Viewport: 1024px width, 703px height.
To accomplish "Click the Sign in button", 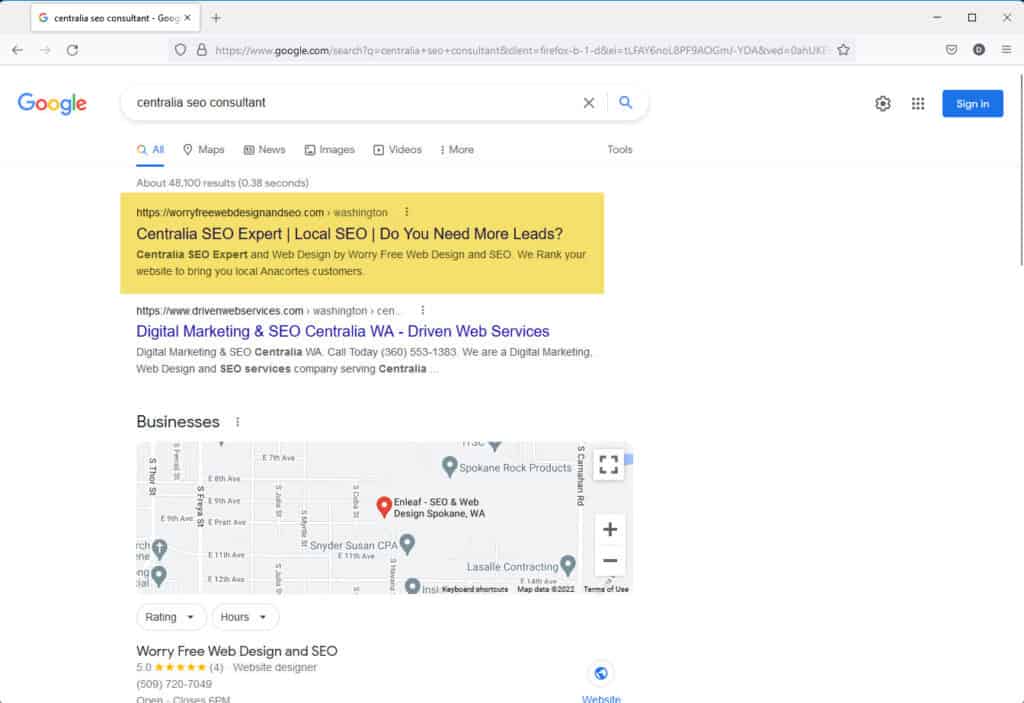I will 972,103.
